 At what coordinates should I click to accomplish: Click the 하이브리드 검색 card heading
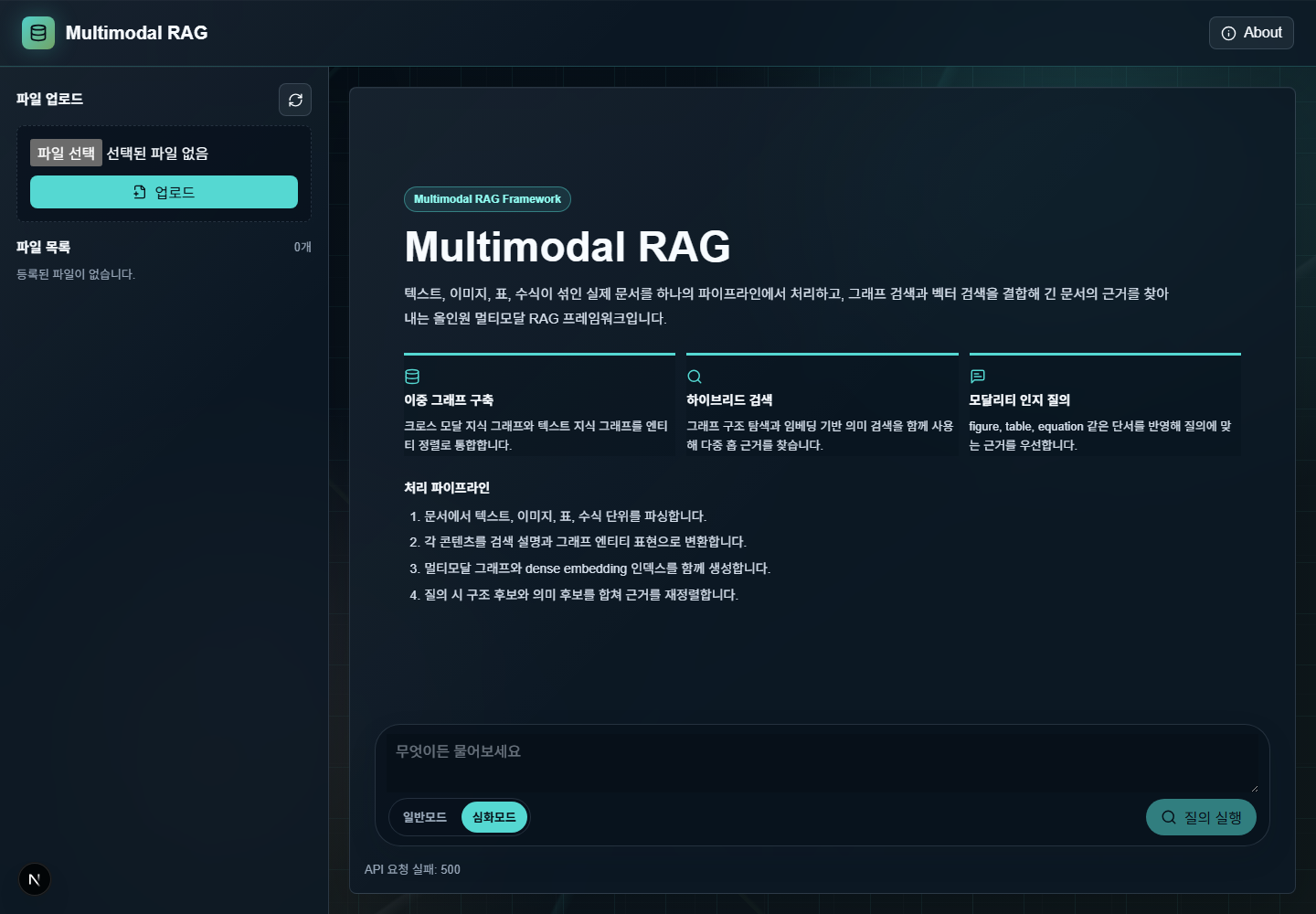(729, 400)
